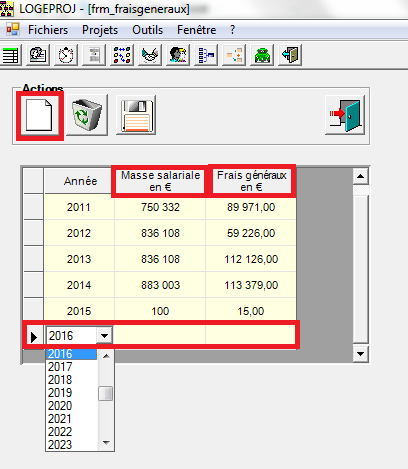The height and width of the screenshot is (469, 408).
Task: Select 2018 in the year list
Action: click(60, 380)
